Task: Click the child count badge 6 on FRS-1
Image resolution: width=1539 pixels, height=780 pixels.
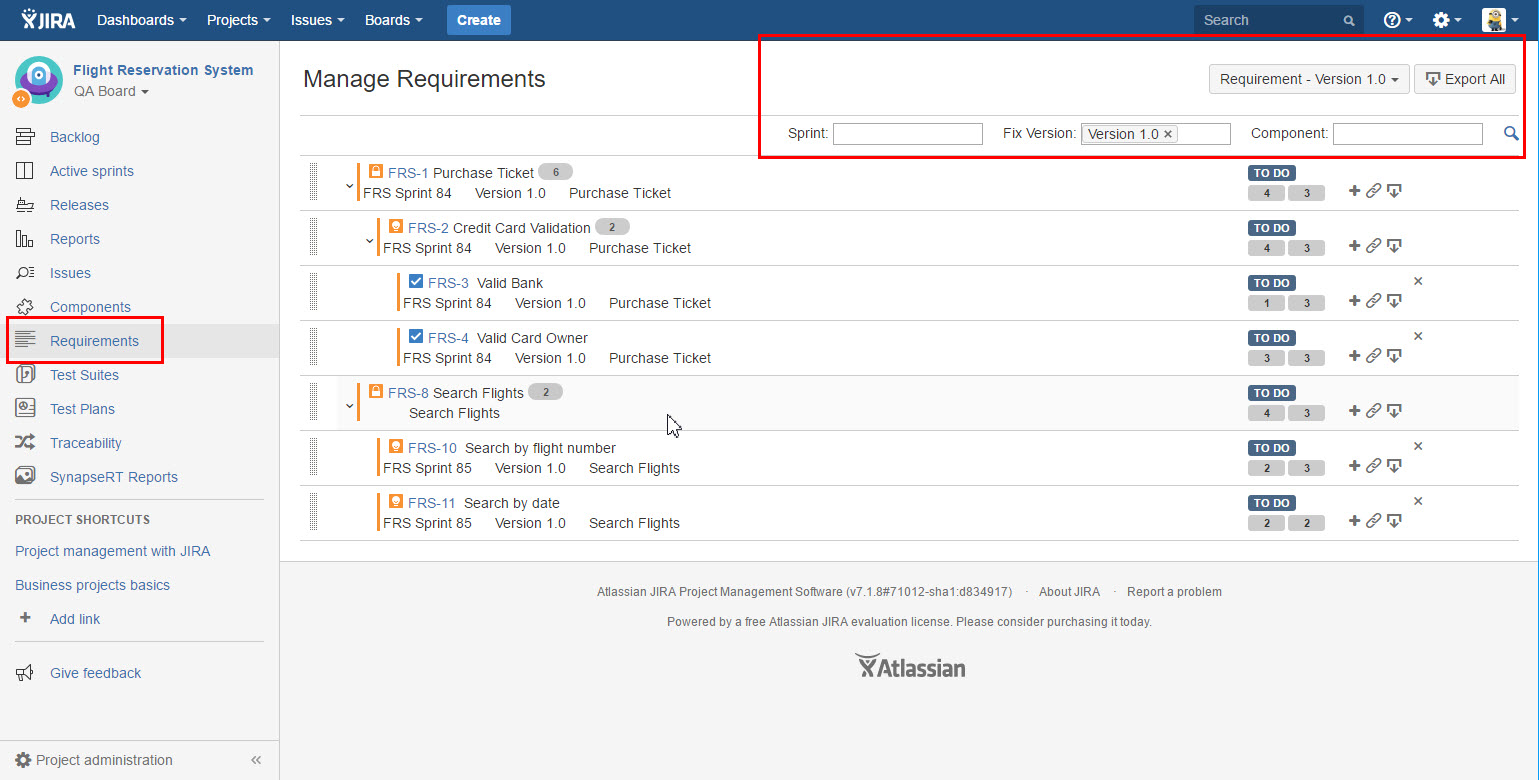Action: coord(555,172)
